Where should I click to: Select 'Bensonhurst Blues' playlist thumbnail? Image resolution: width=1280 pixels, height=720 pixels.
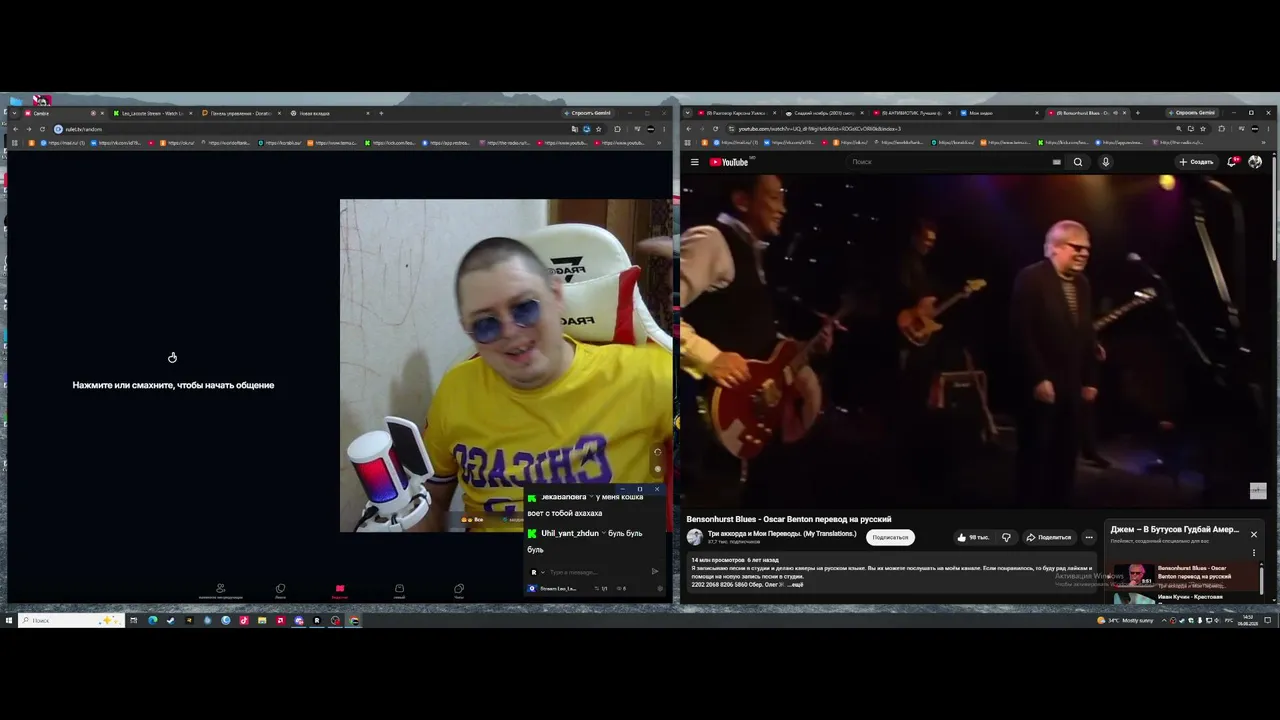pyautogui.click(x=1135, y=575)
